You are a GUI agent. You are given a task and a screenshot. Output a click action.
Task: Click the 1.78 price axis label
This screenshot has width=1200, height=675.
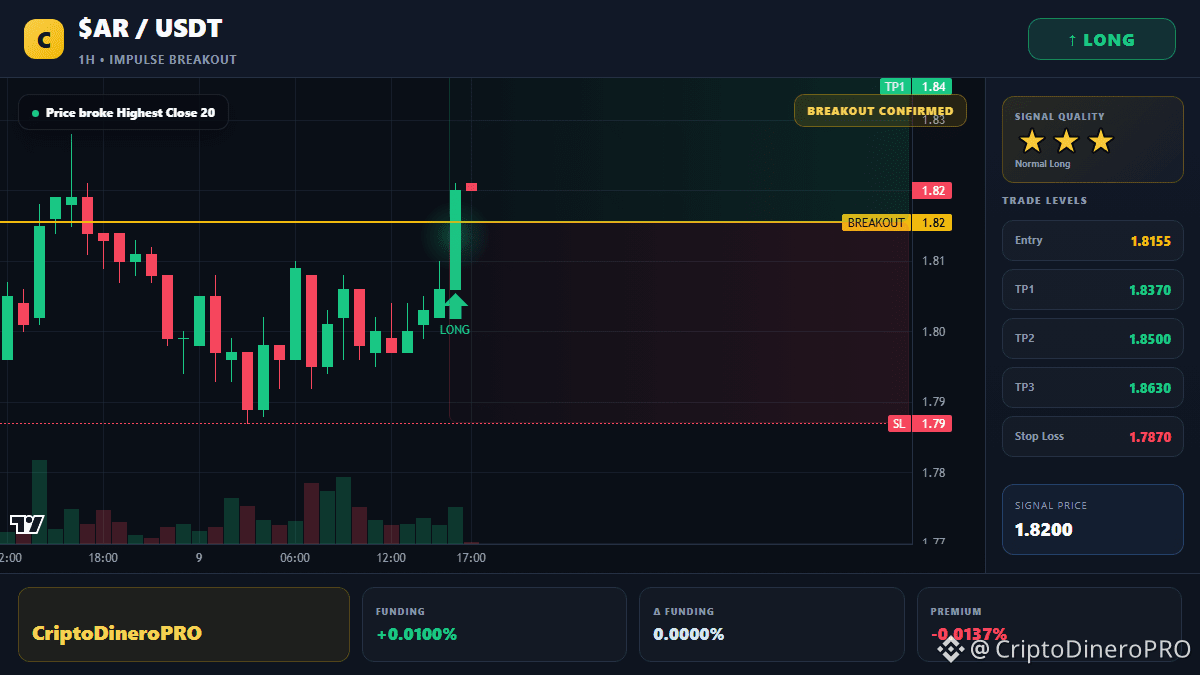(x=933, y=473)
